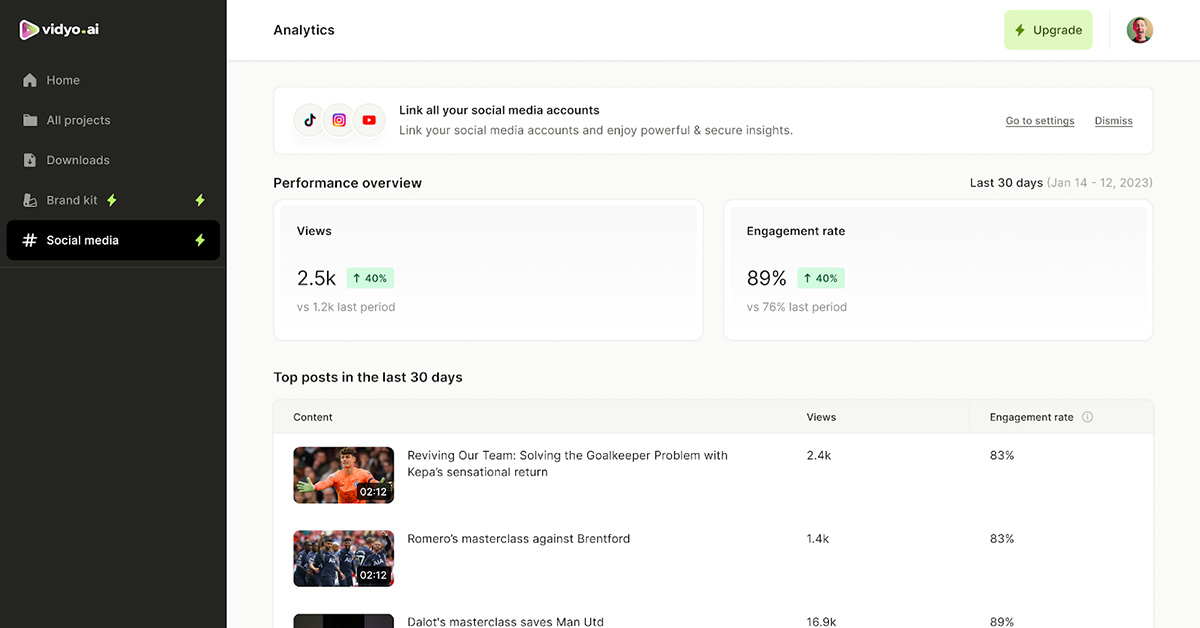Click the vidyo.ai logo

tap(59, 30)
